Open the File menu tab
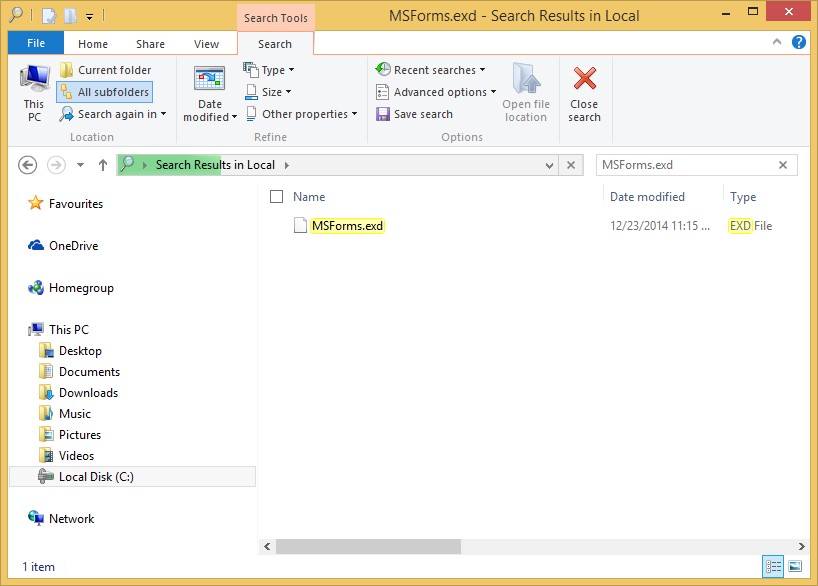 click(36, 43)
